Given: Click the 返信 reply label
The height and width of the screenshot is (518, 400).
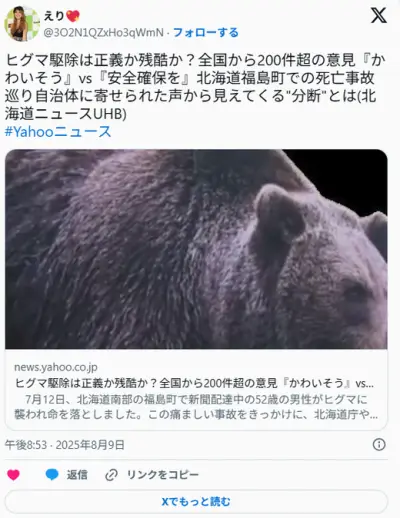Looking at the screenshot, I should click(x=77, y=475).
